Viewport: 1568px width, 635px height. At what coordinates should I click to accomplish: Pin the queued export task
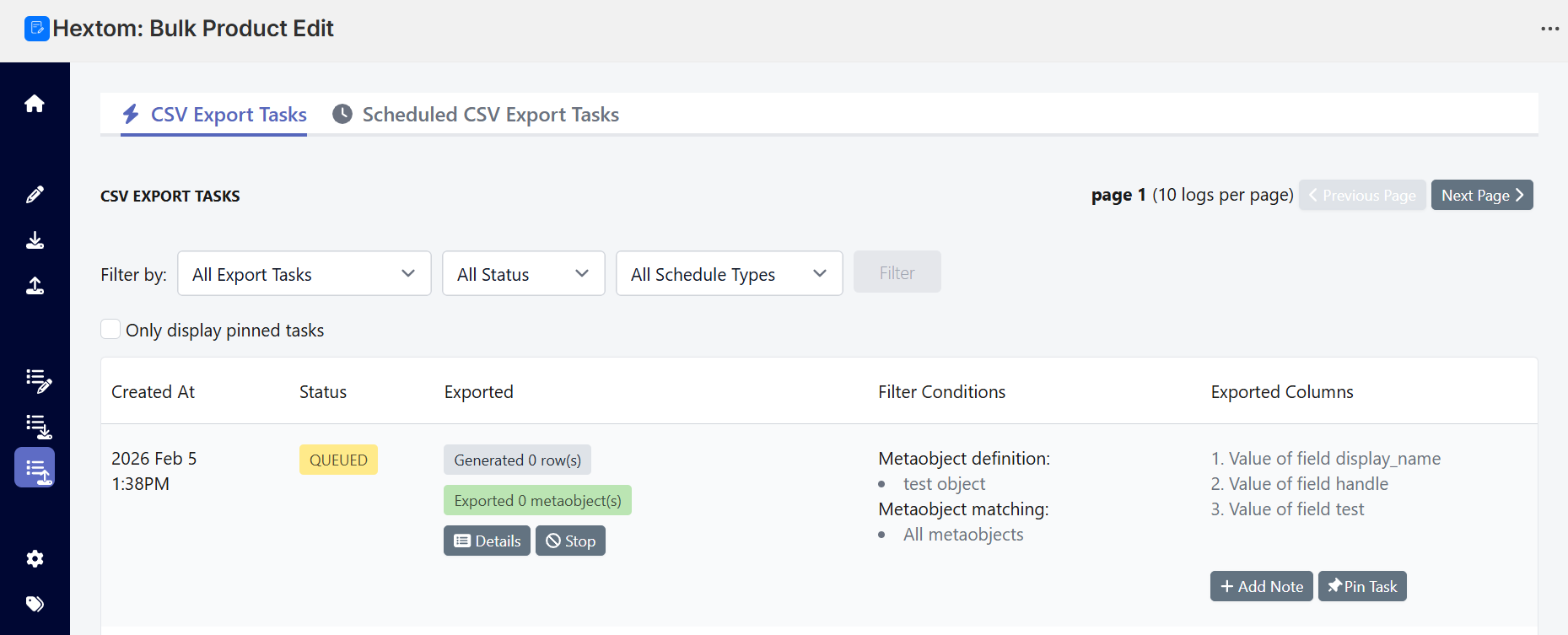click(1362, 586)
